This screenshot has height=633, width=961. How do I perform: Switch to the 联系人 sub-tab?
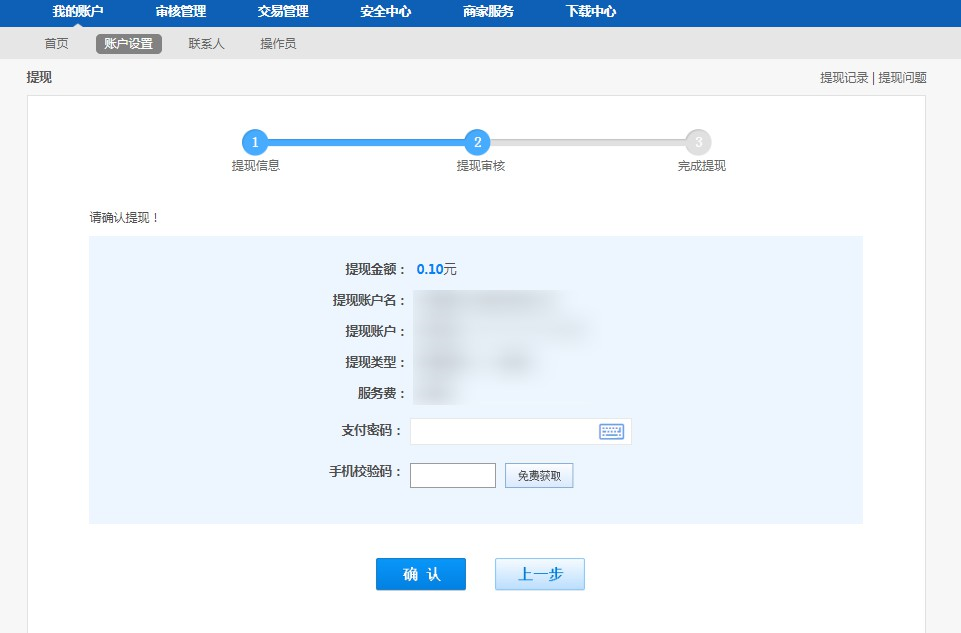coord(206,44)
